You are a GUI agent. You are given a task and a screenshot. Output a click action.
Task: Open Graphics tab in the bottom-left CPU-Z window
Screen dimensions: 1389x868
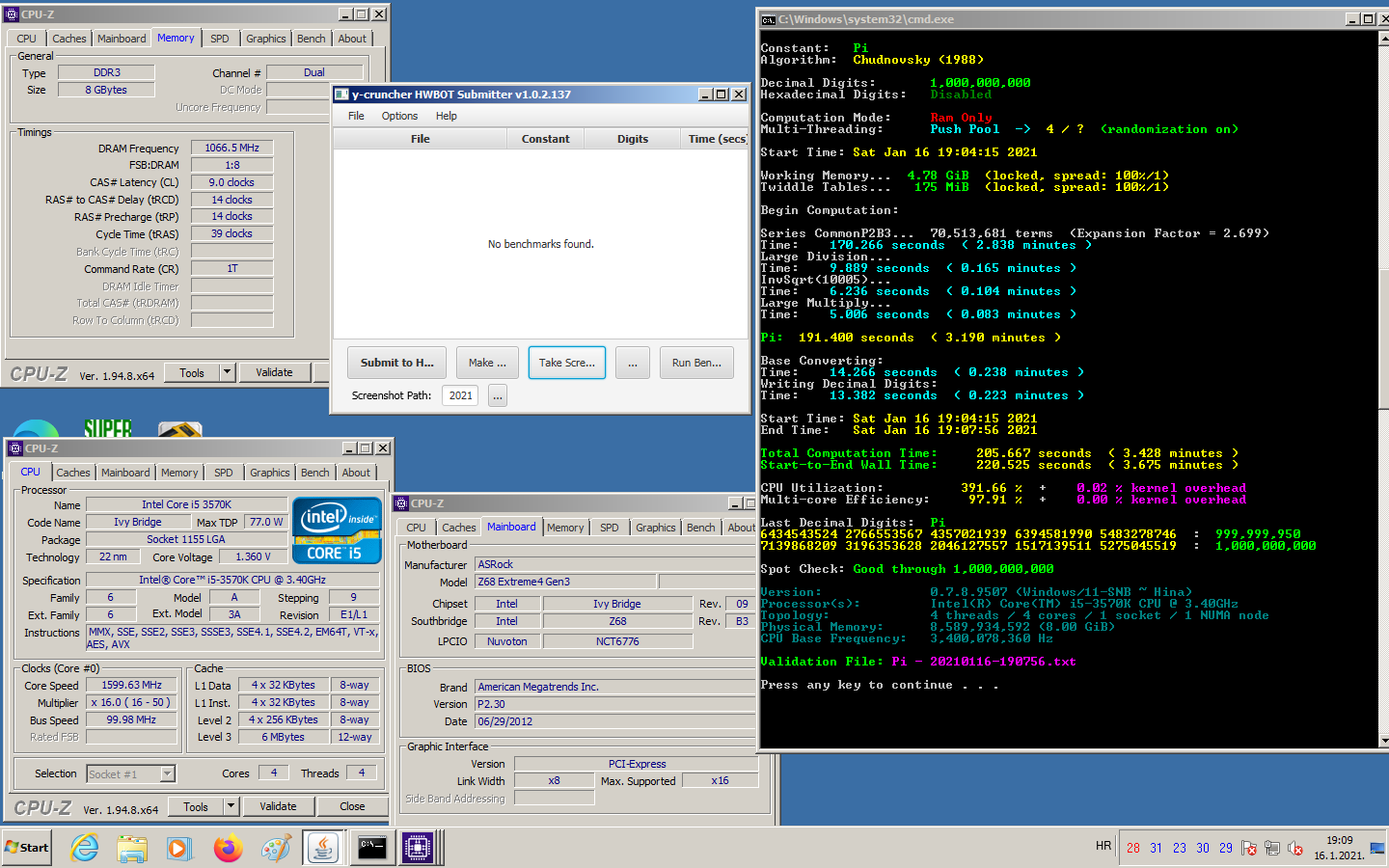pyautogui.click(x=270, y=473)
